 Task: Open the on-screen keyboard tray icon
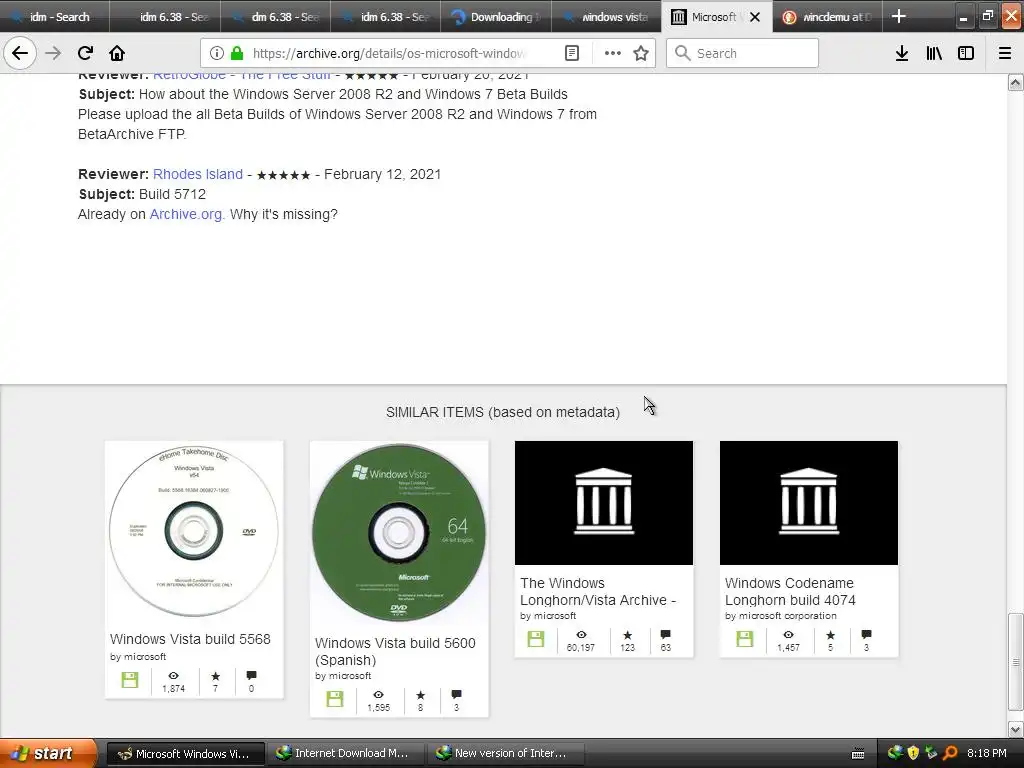(x=858, y=754)
